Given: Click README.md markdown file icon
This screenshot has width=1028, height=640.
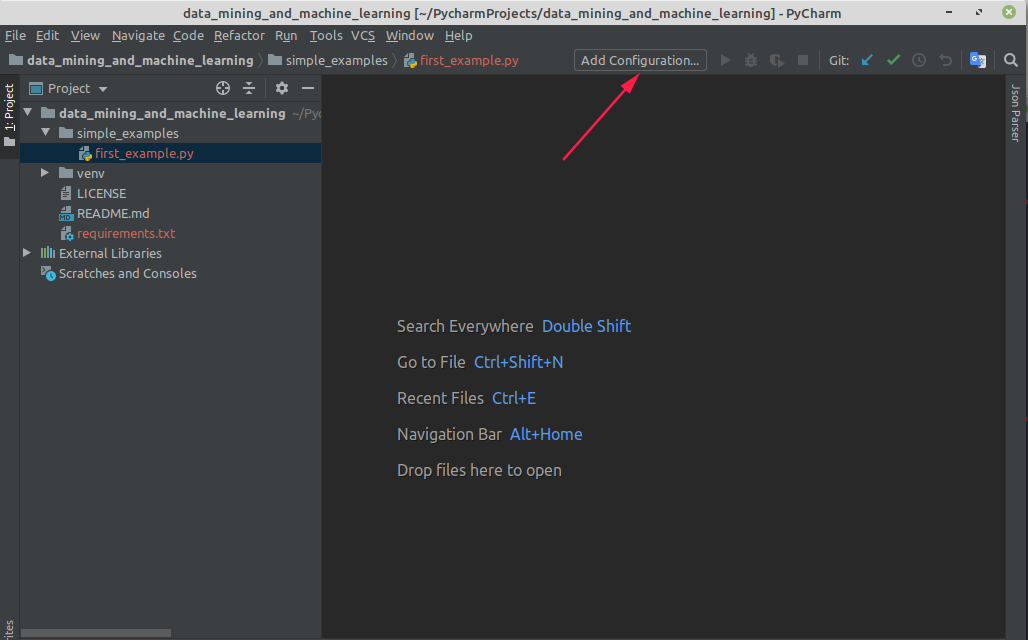Looking at the screenshot, I should pos(66,214).
